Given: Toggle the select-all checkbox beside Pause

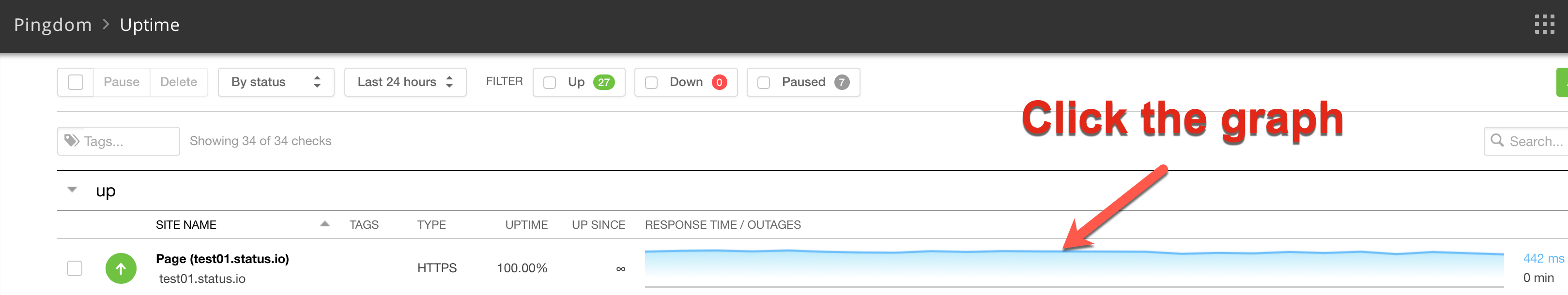Looking at the screenshot, I should [x=76, y=82].
